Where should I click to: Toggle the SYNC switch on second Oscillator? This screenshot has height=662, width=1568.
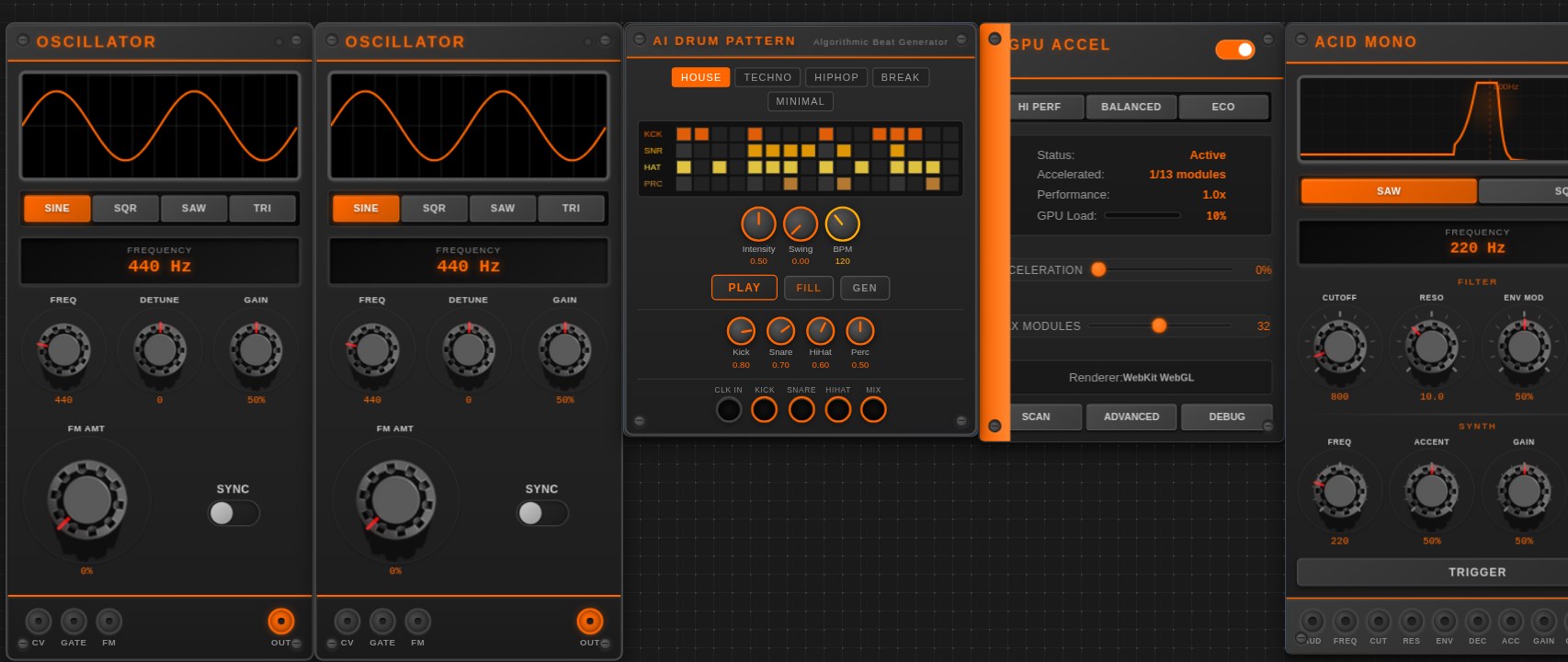[x=542, y=513]
